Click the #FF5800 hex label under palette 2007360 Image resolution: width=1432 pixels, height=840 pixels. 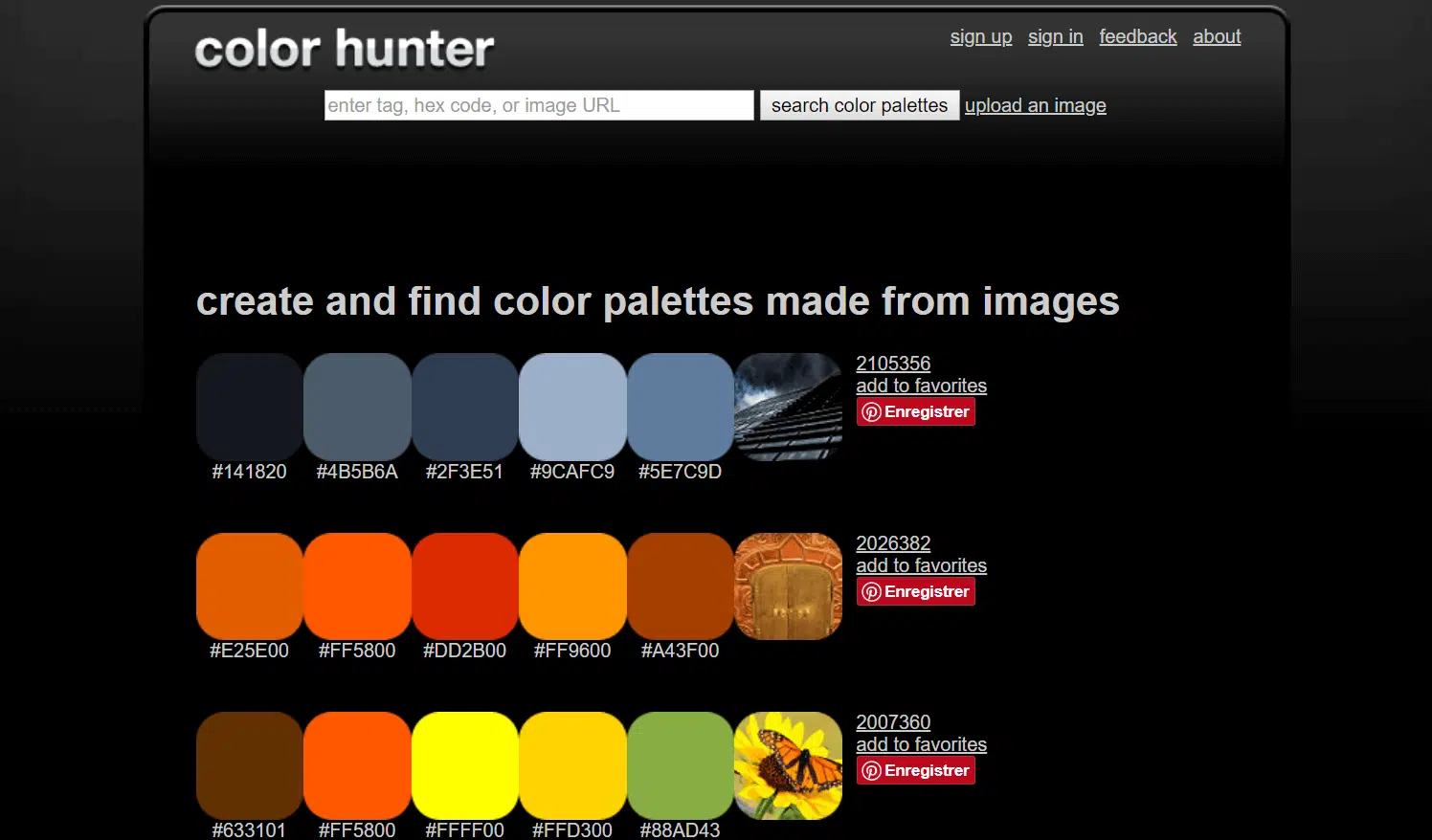[x=357, y=829]
